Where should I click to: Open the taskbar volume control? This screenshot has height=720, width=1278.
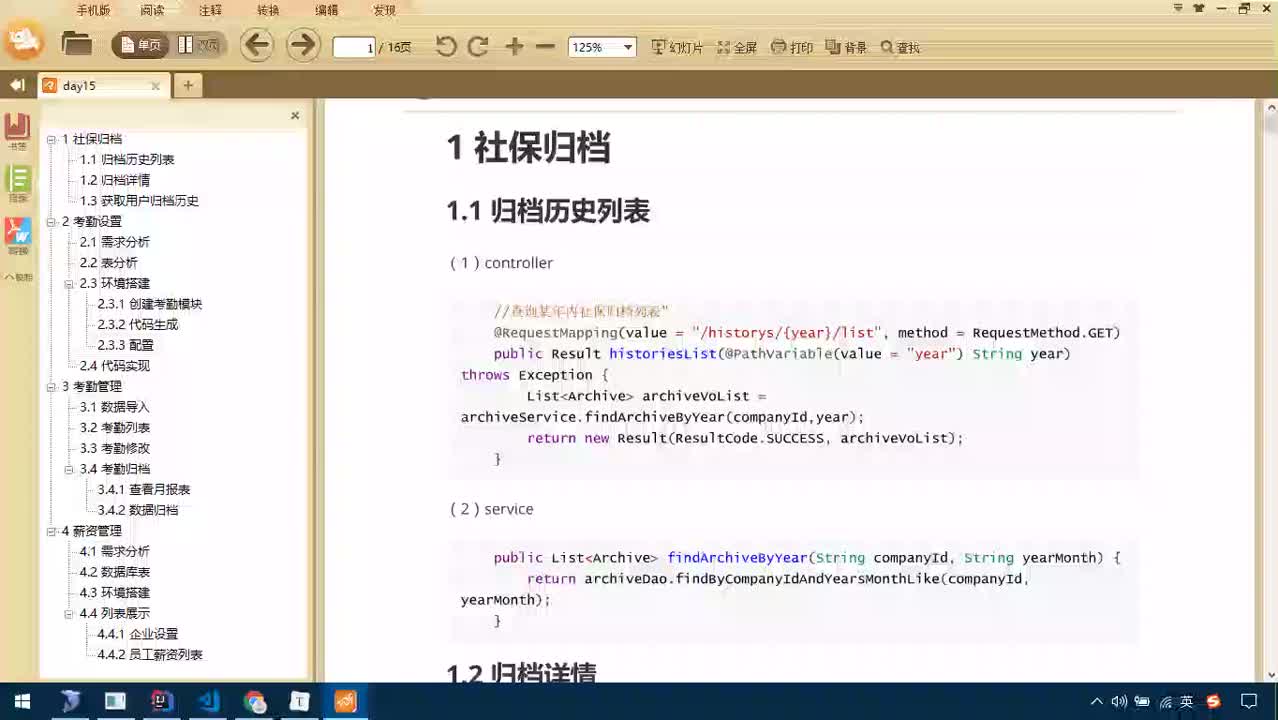pos(1119,702)
